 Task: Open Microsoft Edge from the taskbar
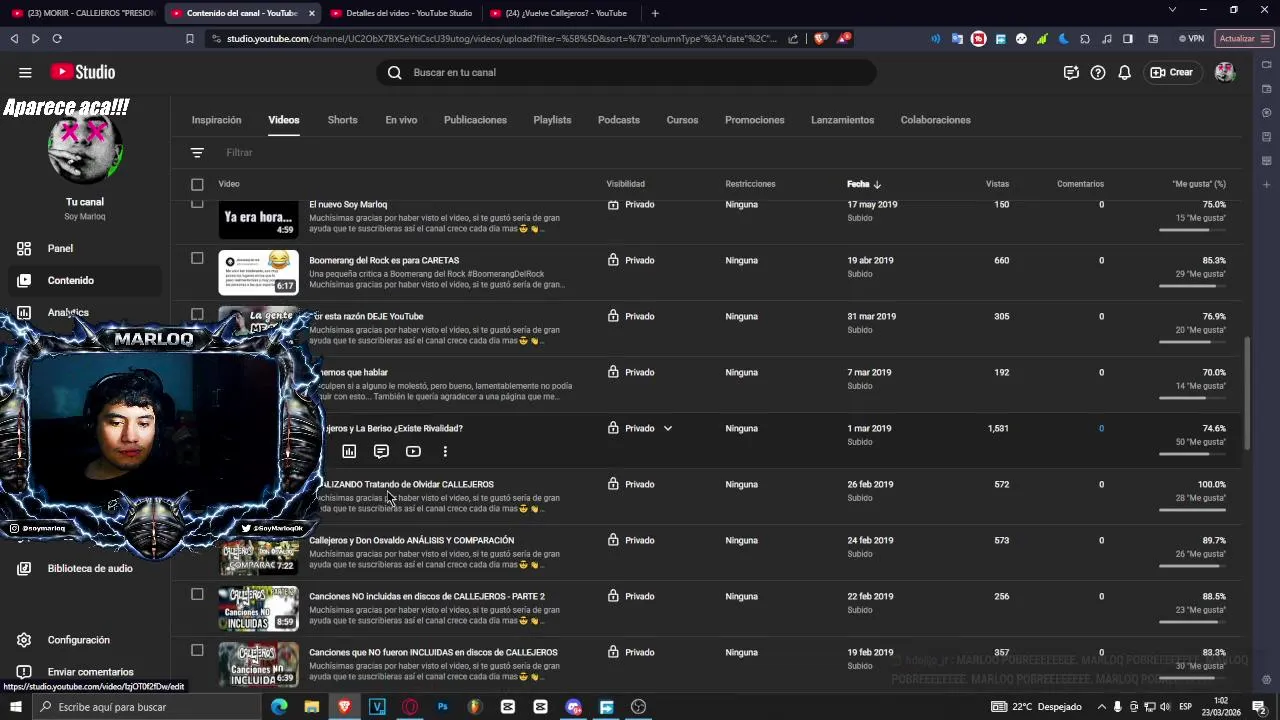click(x=279, y=707)
